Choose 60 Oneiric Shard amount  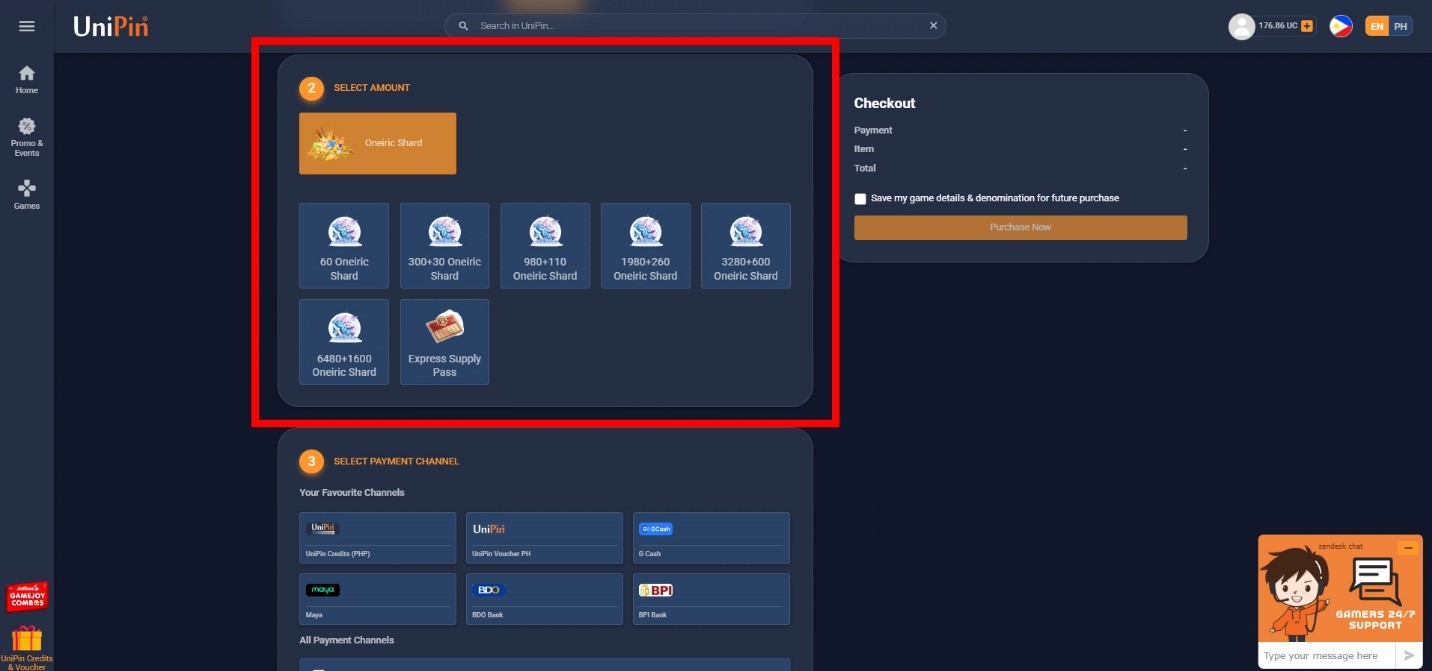point(344,246)
